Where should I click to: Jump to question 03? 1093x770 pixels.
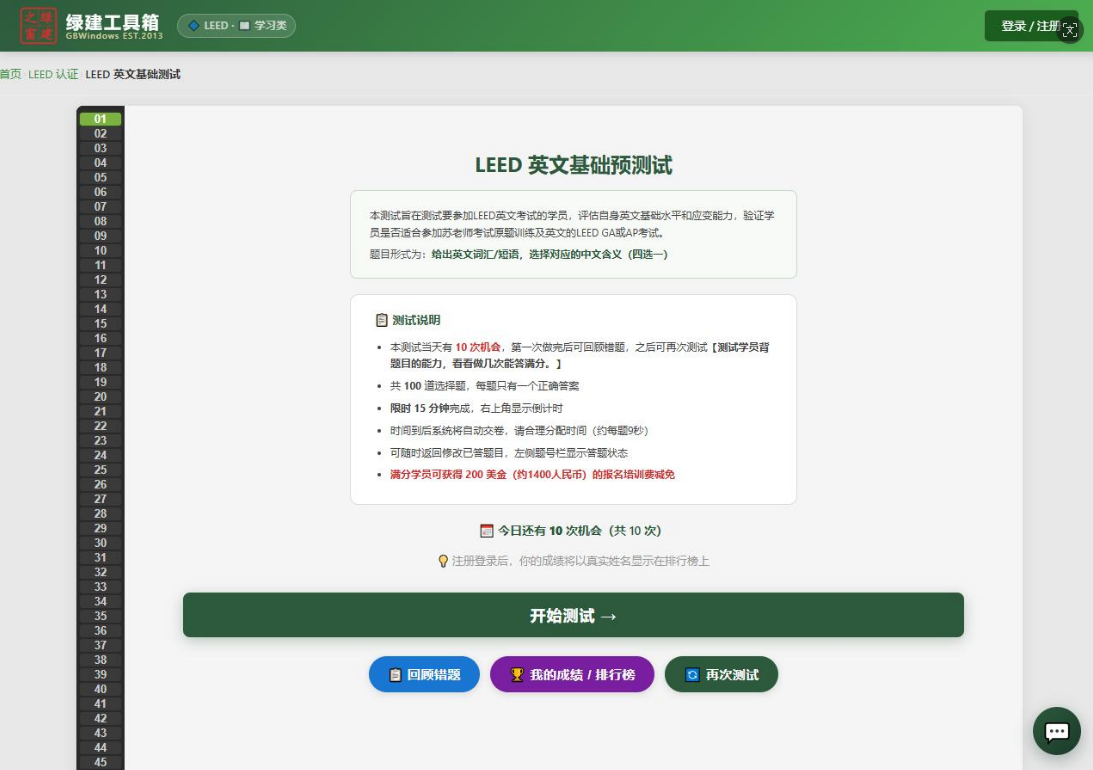[100, 148]
